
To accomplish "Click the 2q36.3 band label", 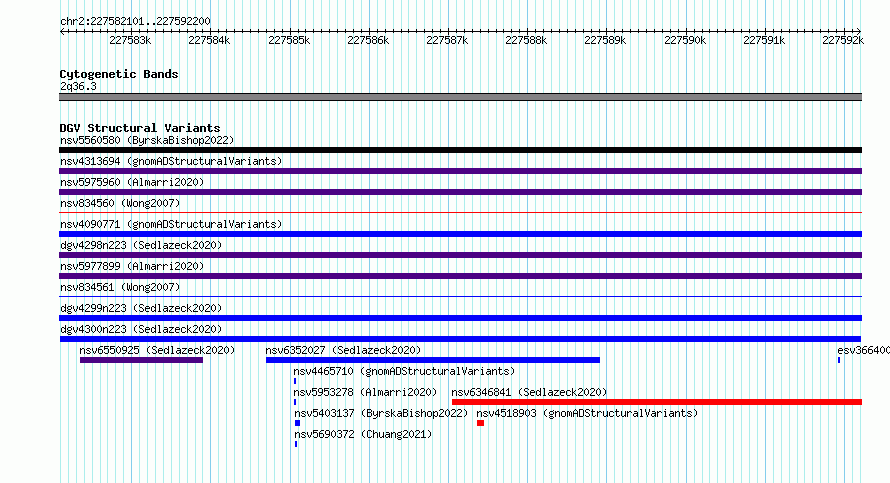I will 78,86.
